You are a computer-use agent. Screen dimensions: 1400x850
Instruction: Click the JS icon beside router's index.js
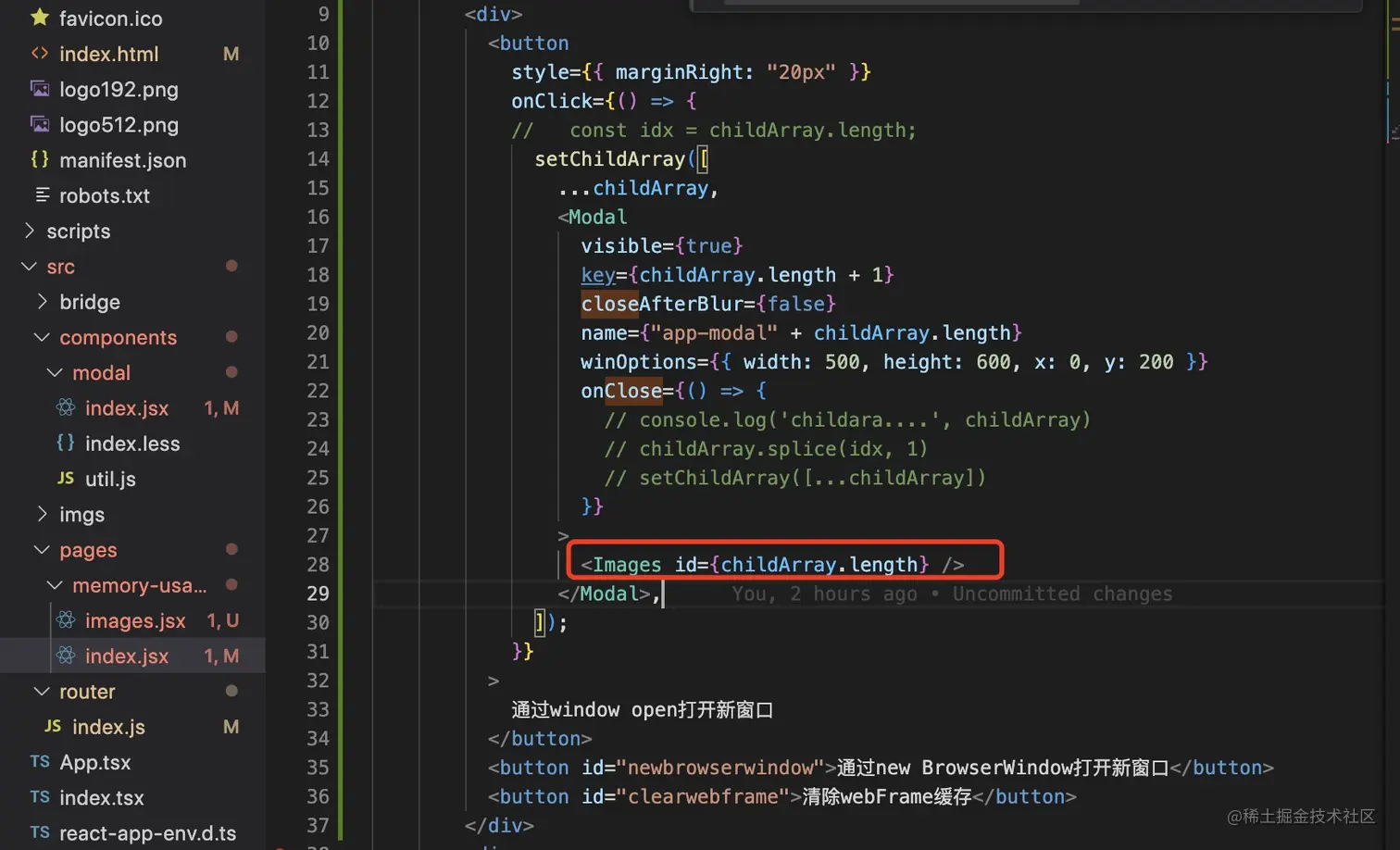53,726
